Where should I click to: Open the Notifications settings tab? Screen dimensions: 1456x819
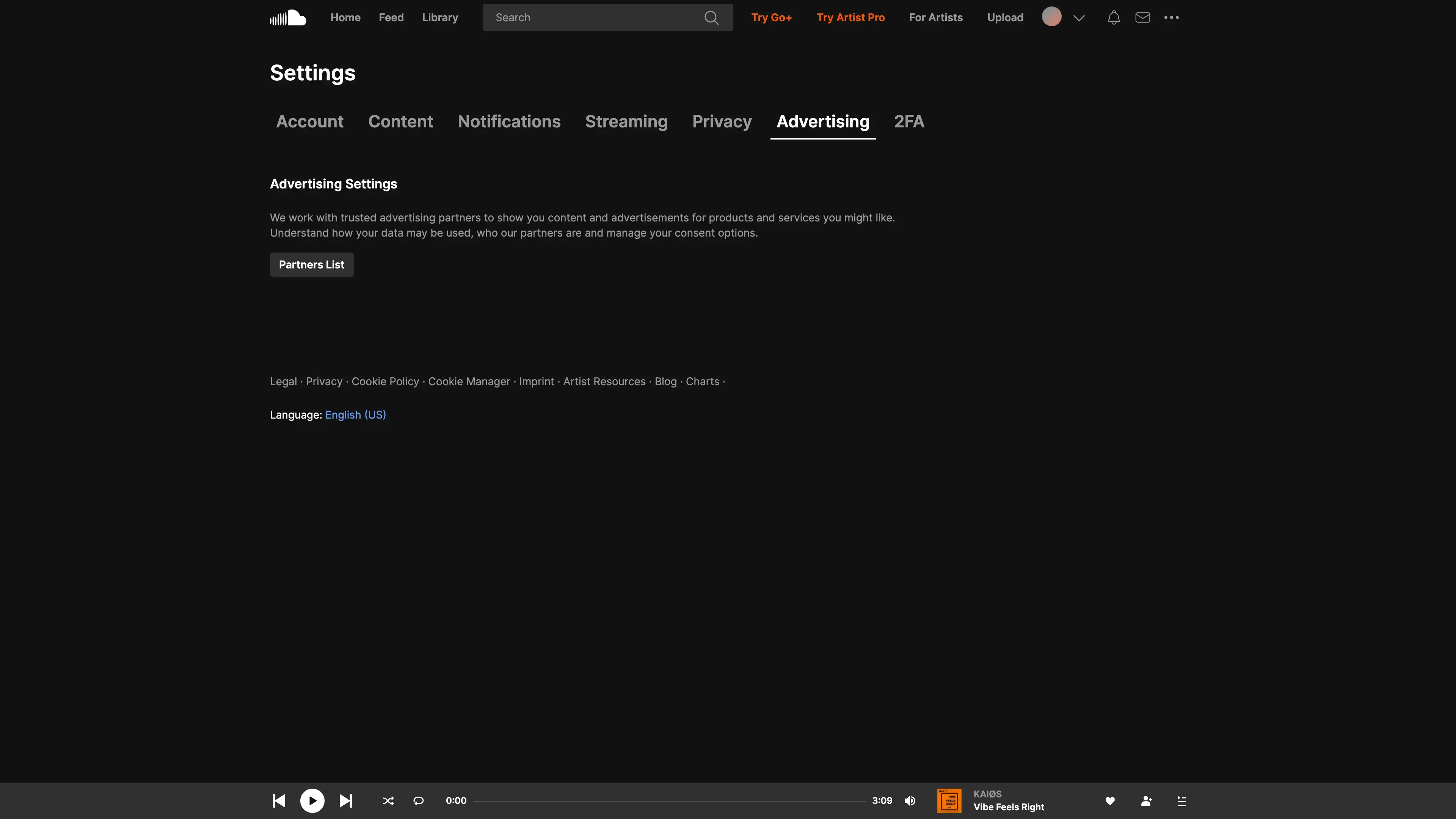click(509, 121)
